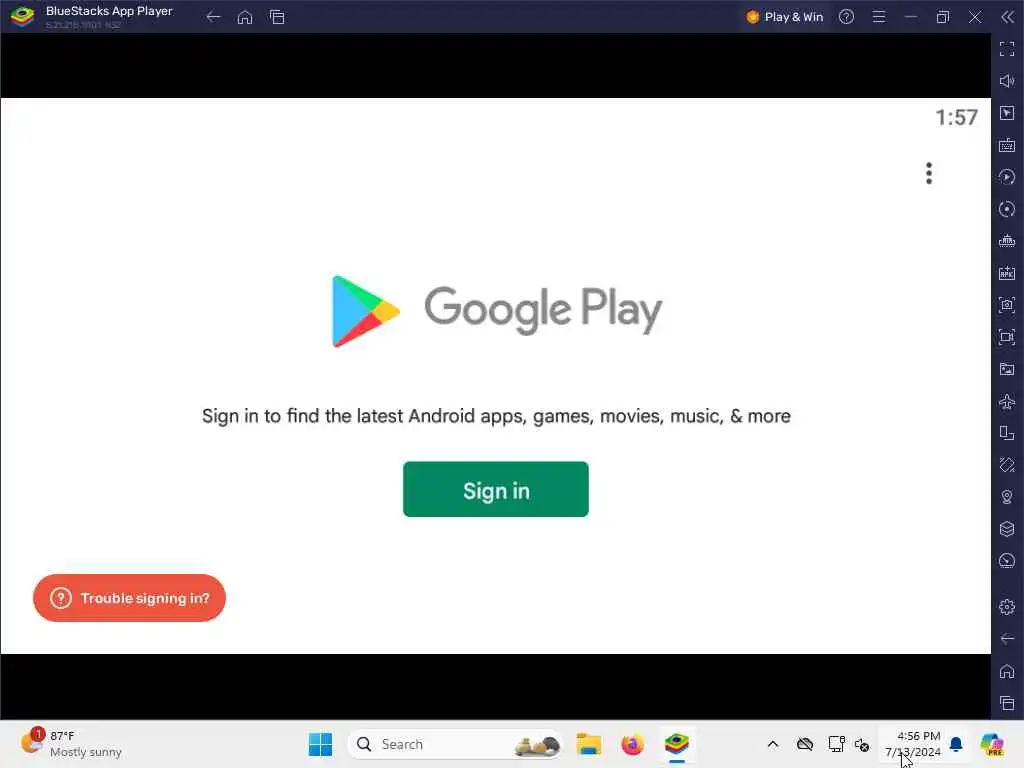This screenshot has height=768, width=1024.
Task: Click the Sign in button
Action: click(496, 489)
